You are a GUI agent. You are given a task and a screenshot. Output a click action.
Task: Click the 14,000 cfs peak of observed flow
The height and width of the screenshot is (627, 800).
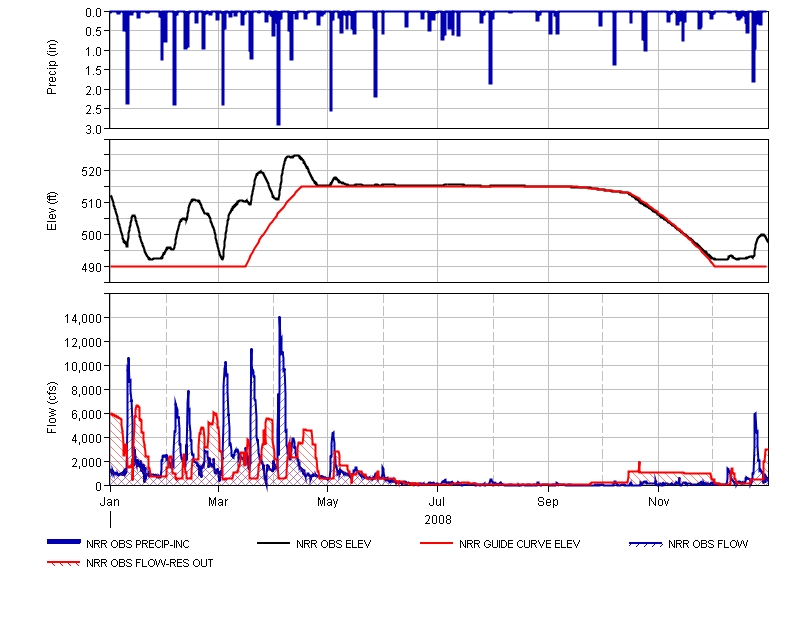click(279, 318)
